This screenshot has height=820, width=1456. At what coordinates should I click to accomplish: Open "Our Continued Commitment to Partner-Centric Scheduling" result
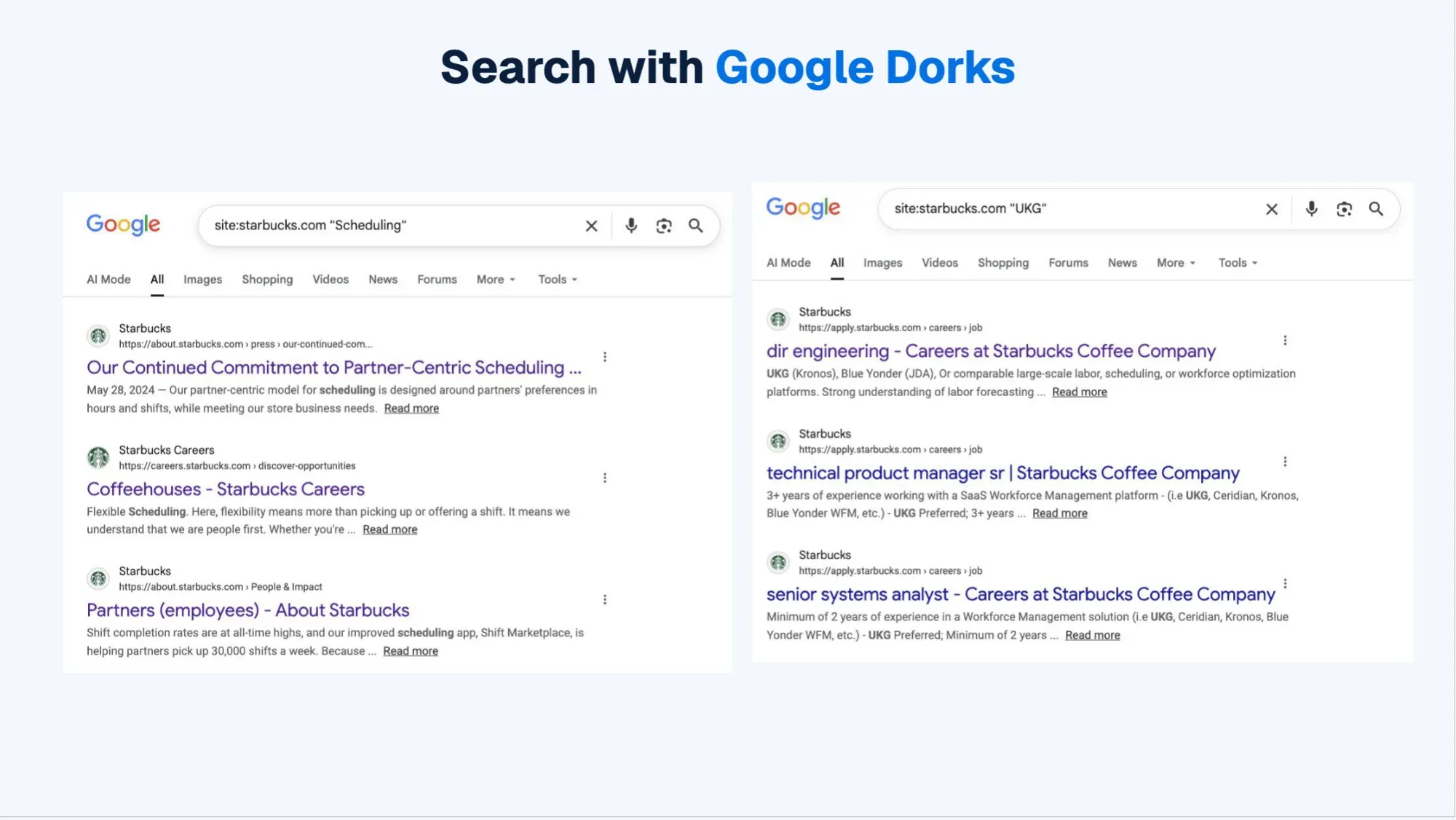click(334, 368)
